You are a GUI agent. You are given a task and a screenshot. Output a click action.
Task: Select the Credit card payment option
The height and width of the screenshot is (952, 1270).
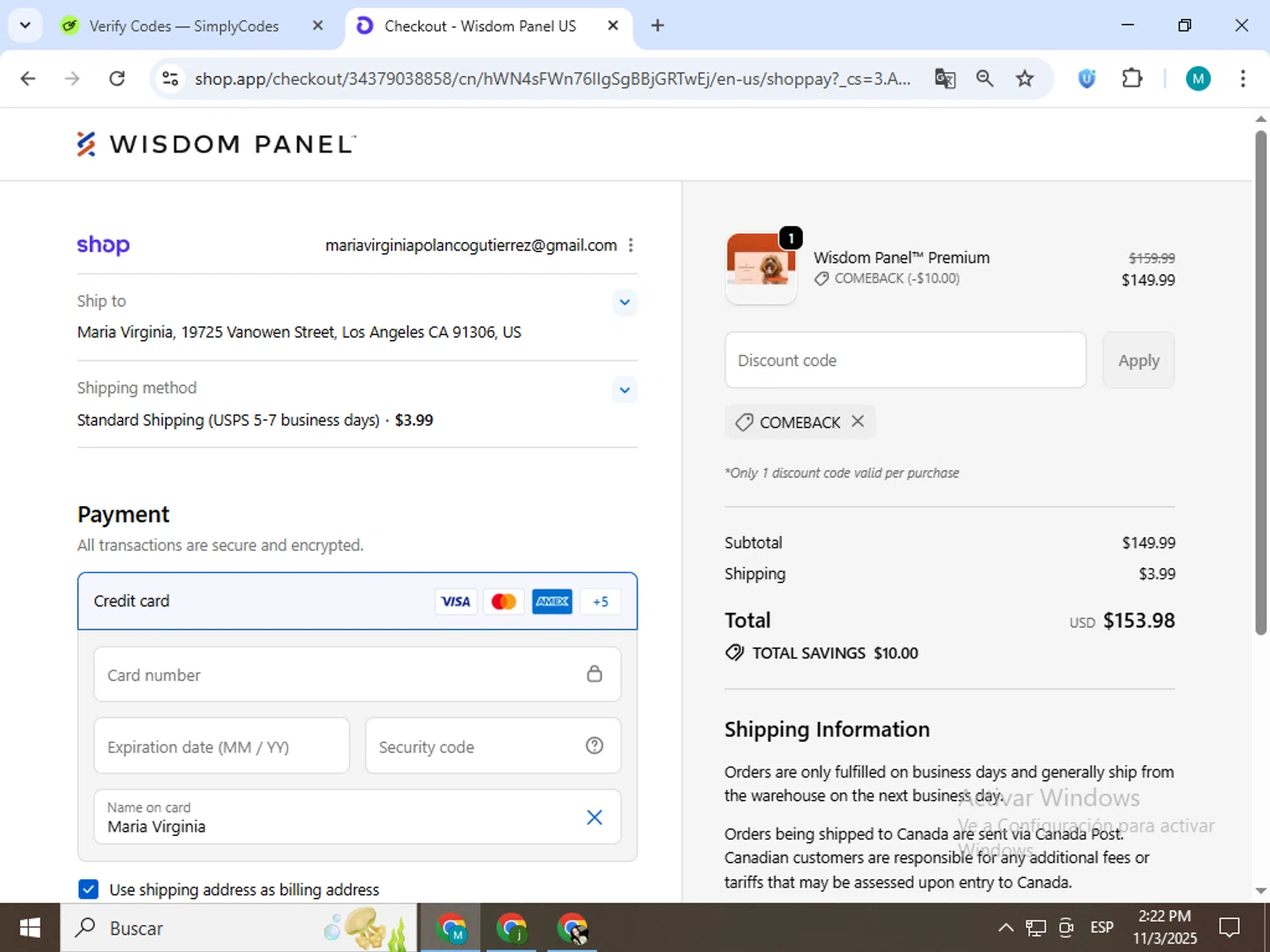point(357,601)
